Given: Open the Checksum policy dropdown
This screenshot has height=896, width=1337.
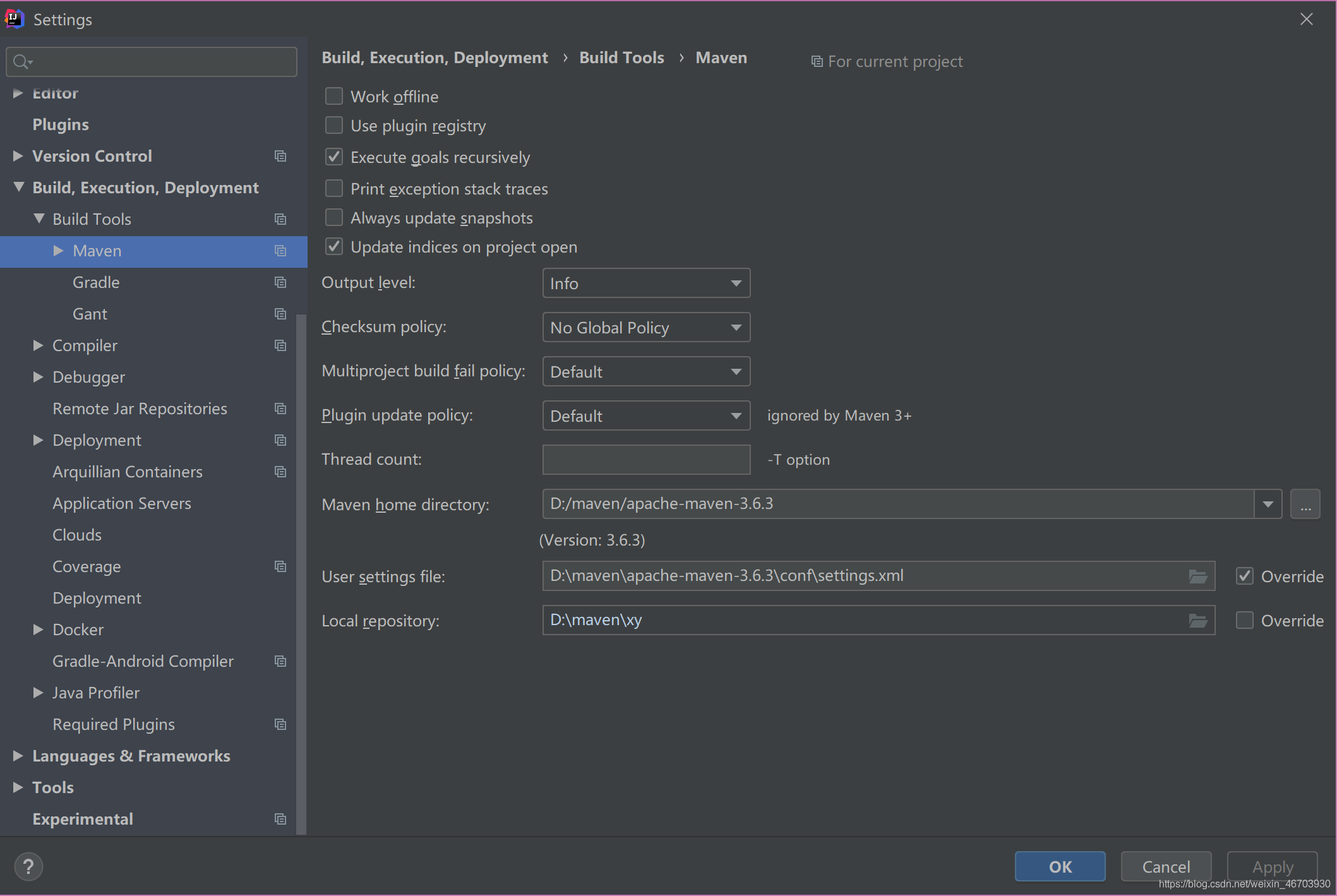Looking at the screenshot, I should pyautogui.click(x=644, y=327).
